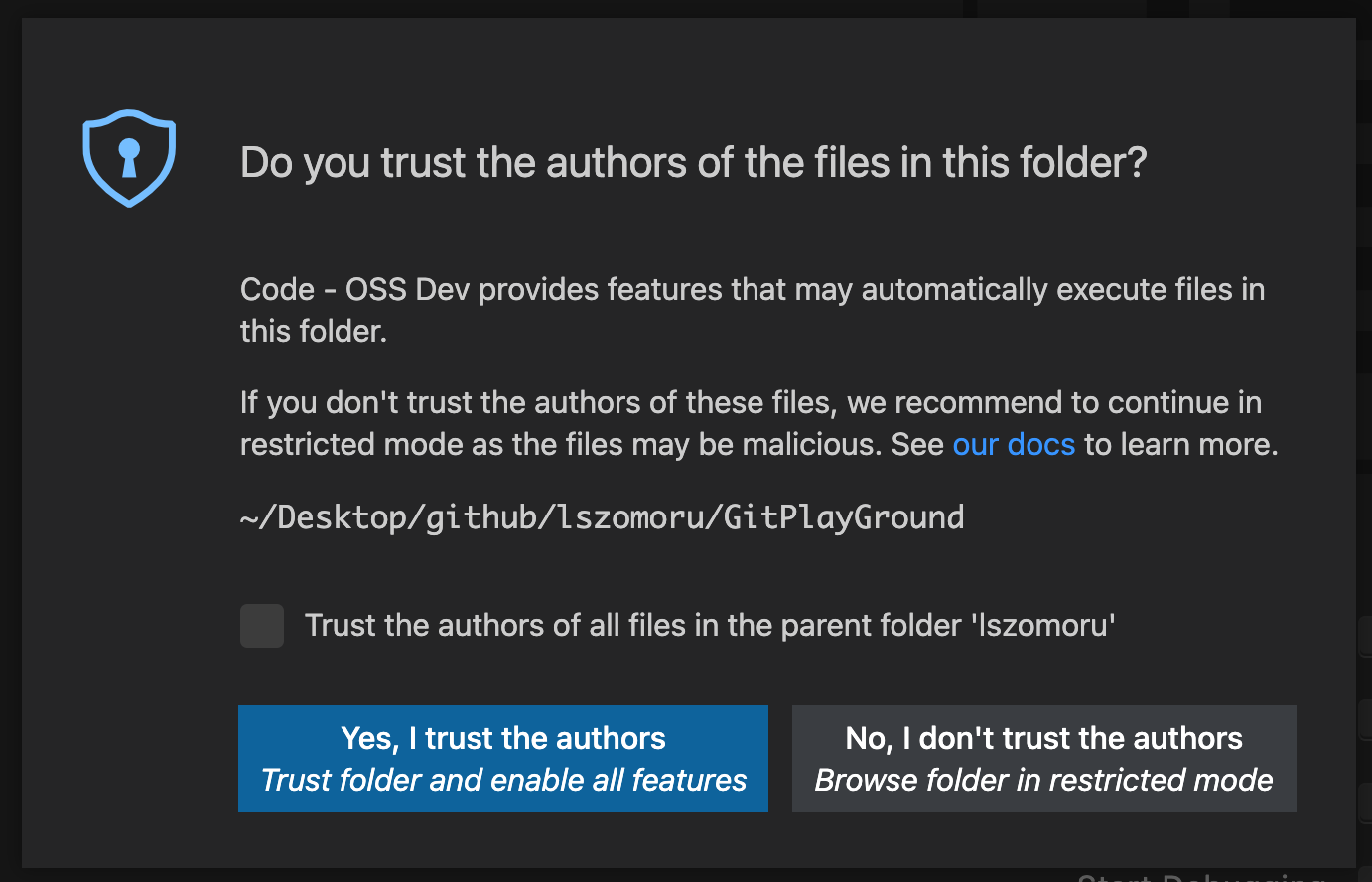This screenshot has height=882, width=1372.
Task: Enable trusting all files in parent folder 'lszomoru'
Action: 261,626
